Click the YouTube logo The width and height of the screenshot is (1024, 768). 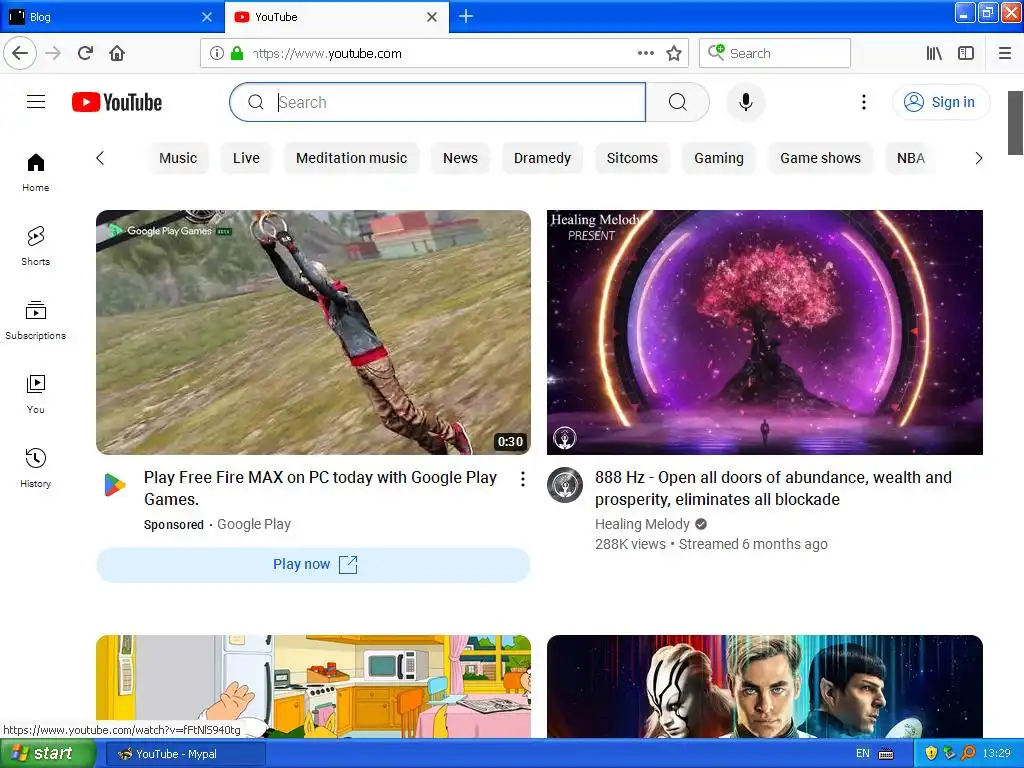pos(117,103)
